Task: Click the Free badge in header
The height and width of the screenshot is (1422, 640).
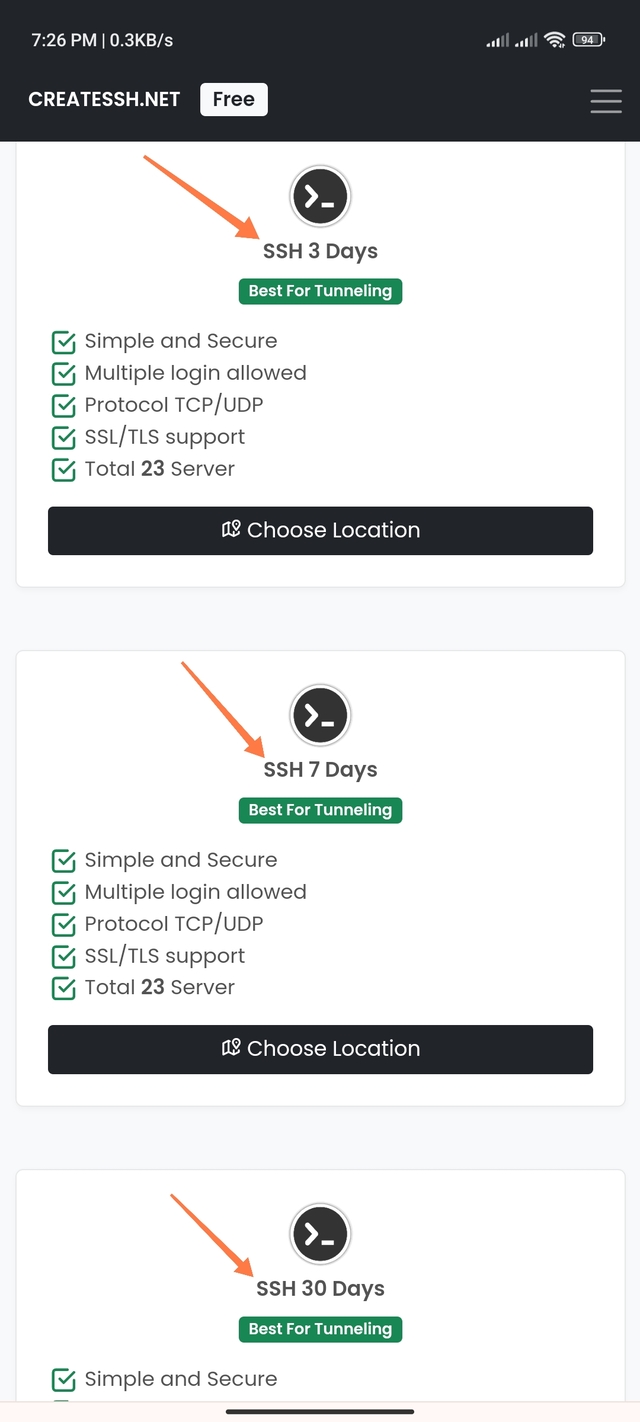Action: tap(234, 100)
